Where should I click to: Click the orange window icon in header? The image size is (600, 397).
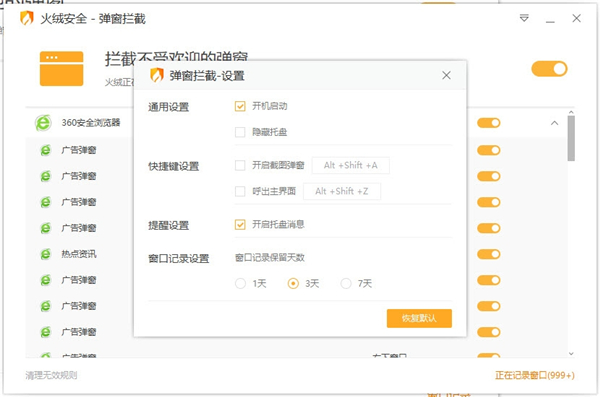pos(61,69)
